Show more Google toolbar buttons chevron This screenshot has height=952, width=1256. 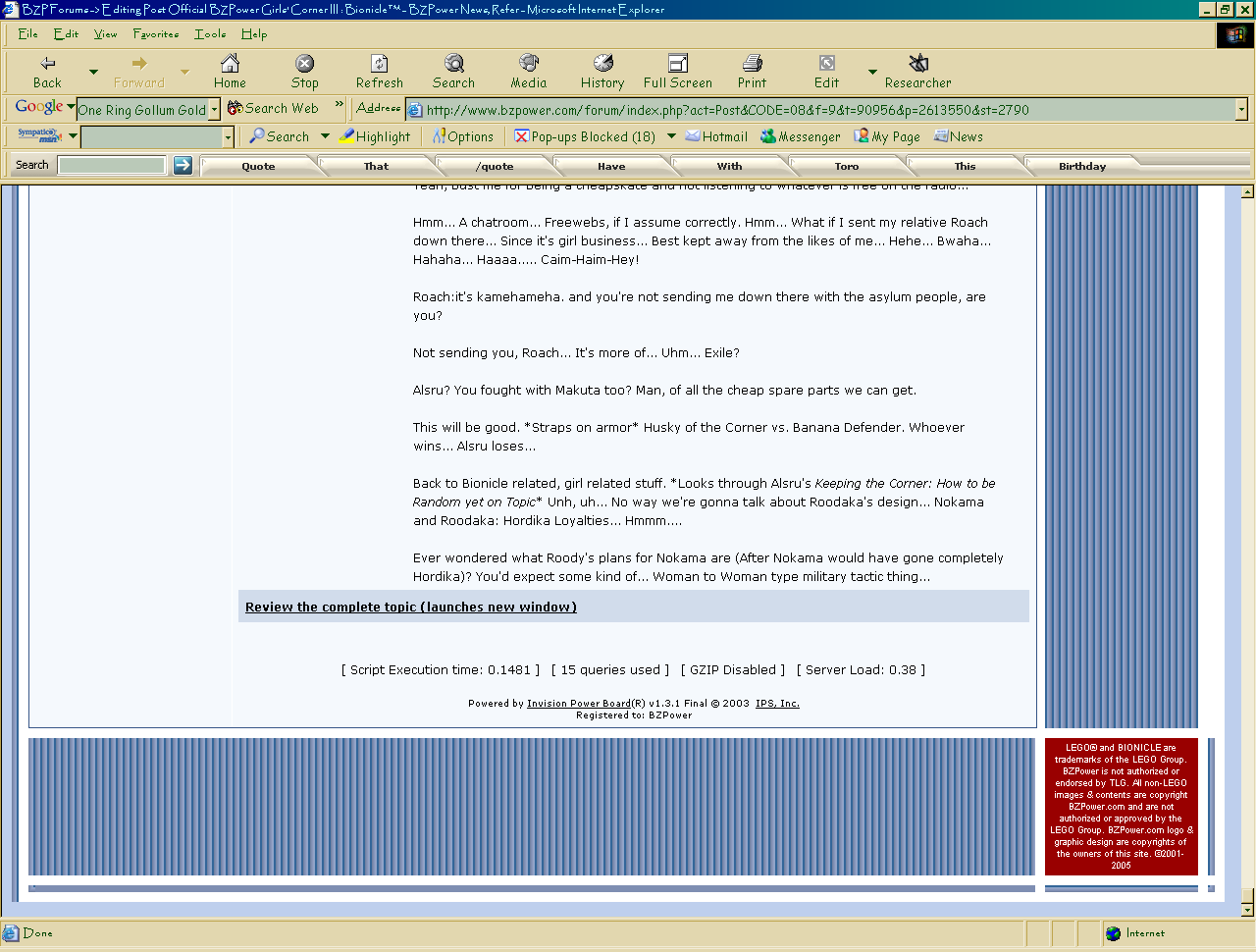[340, 104]
